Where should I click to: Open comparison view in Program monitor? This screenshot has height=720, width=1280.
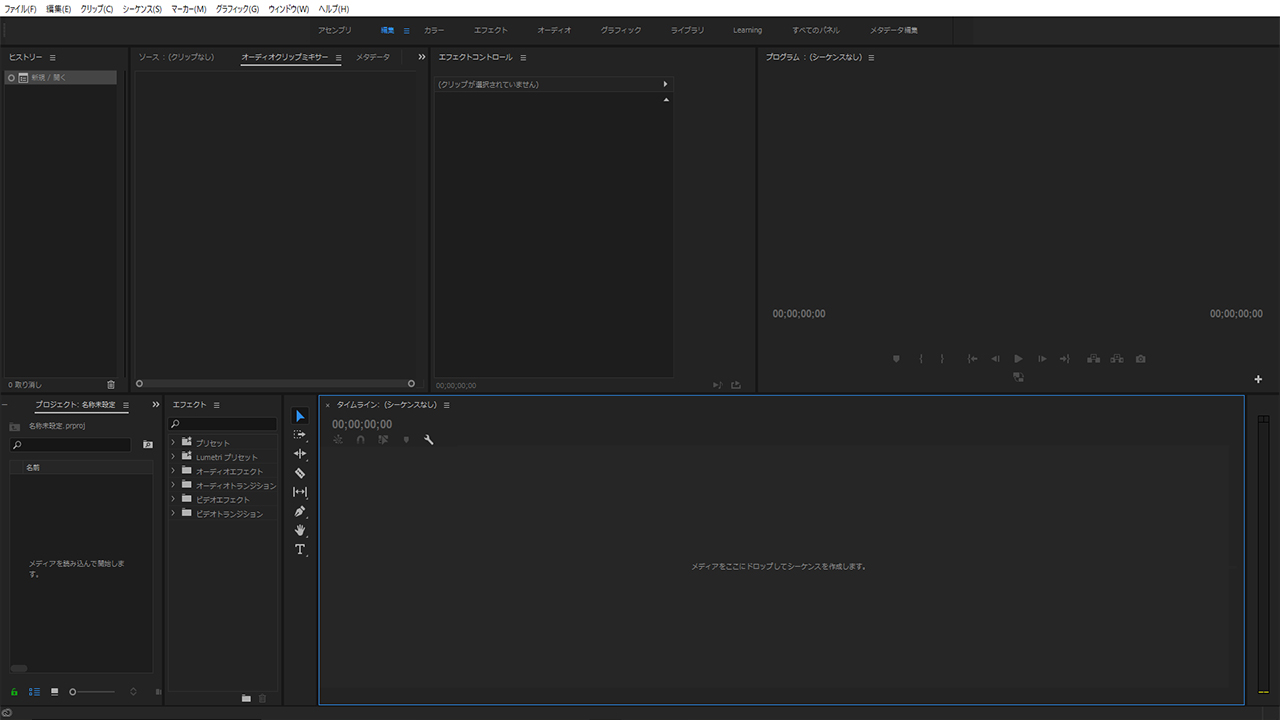tap(1018, 377)
